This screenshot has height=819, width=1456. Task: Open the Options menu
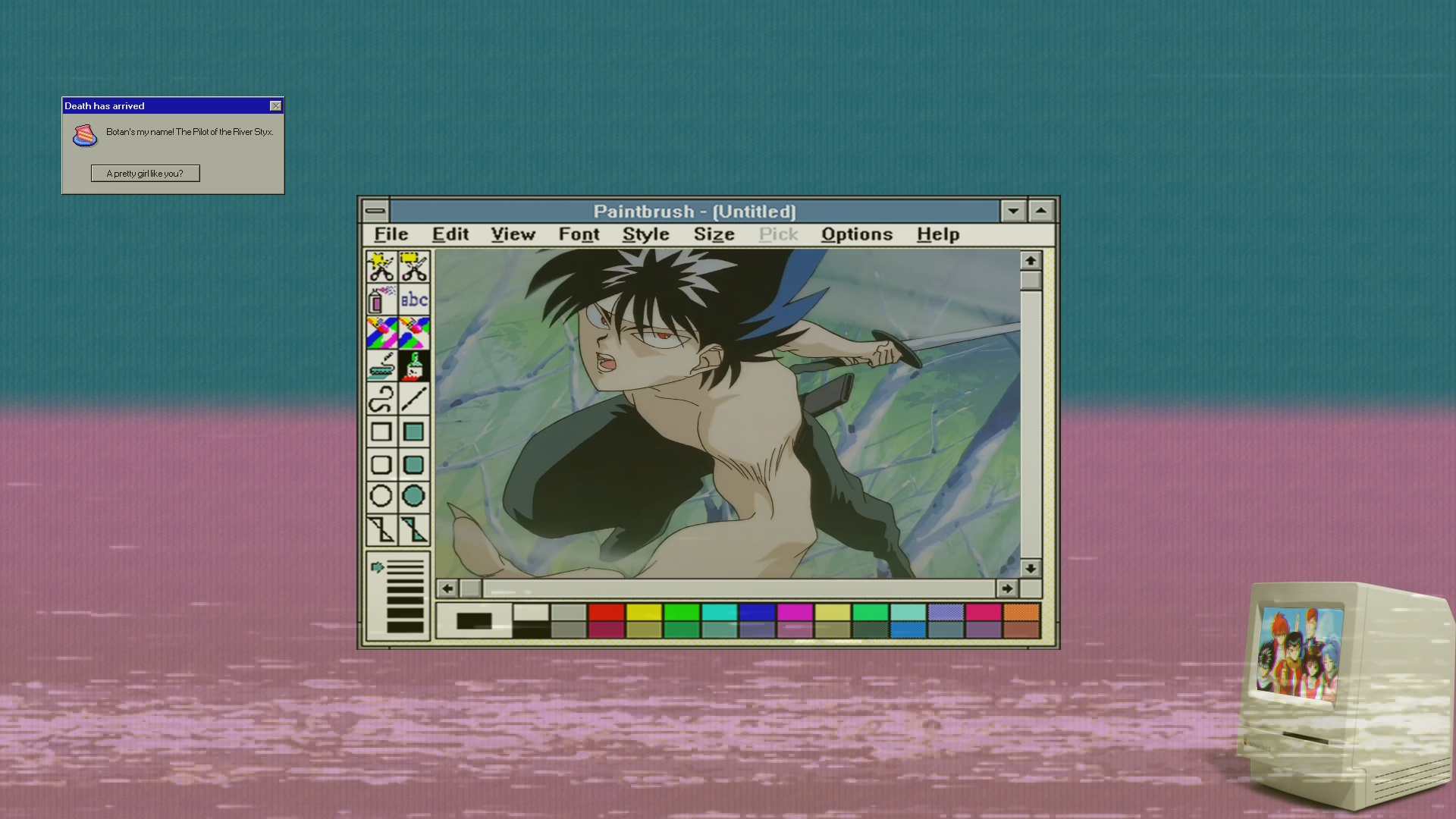856,234
